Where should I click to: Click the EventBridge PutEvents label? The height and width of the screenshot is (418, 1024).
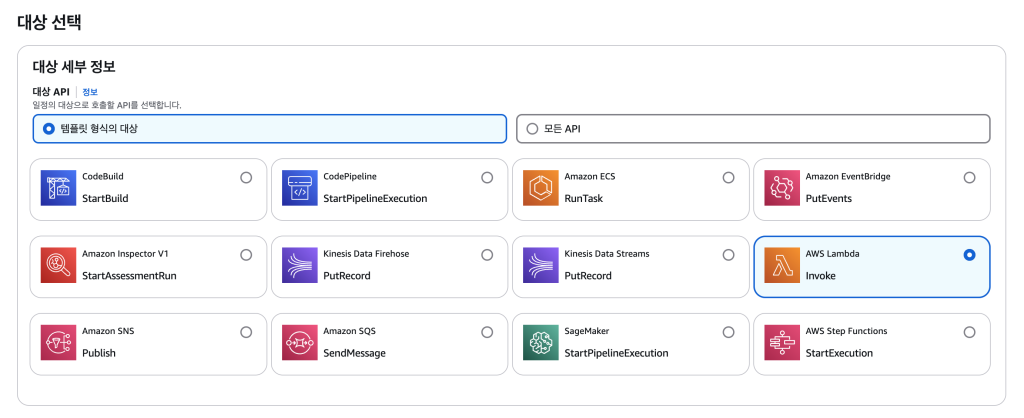(830, 198)
